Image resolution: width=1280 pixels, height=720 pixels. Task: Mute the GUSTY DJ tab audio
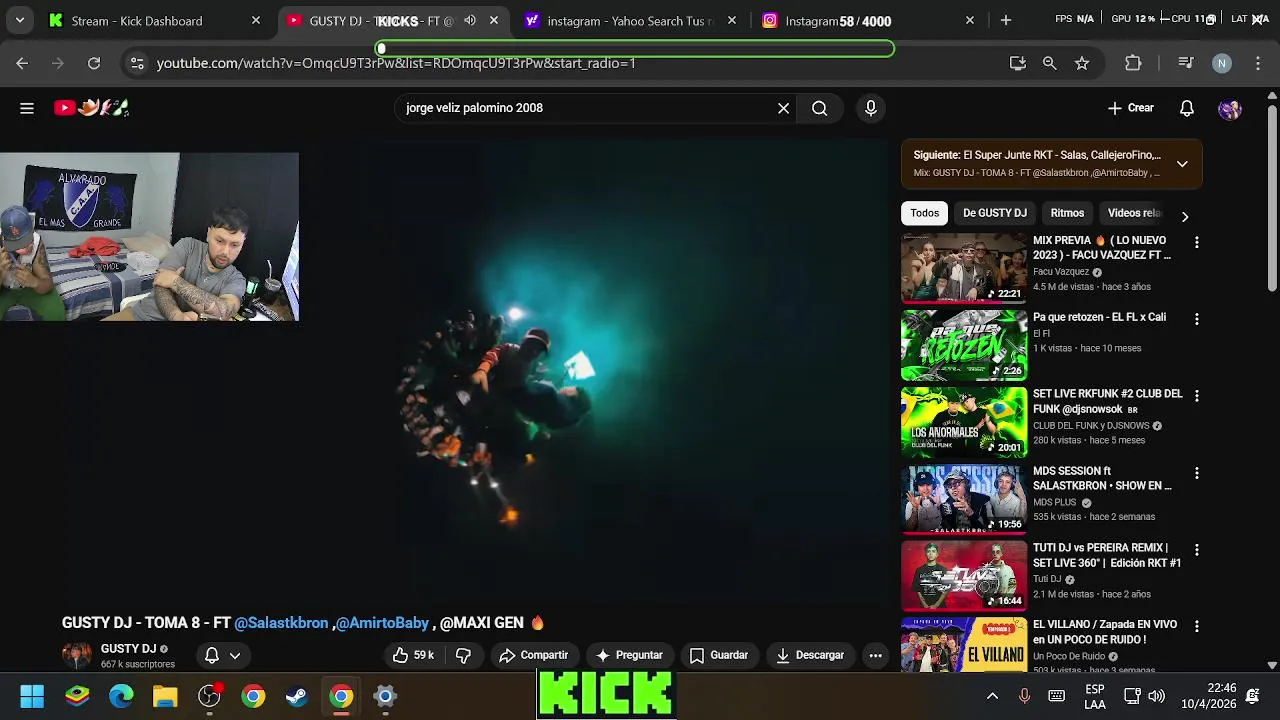click(x=470, y=20)
